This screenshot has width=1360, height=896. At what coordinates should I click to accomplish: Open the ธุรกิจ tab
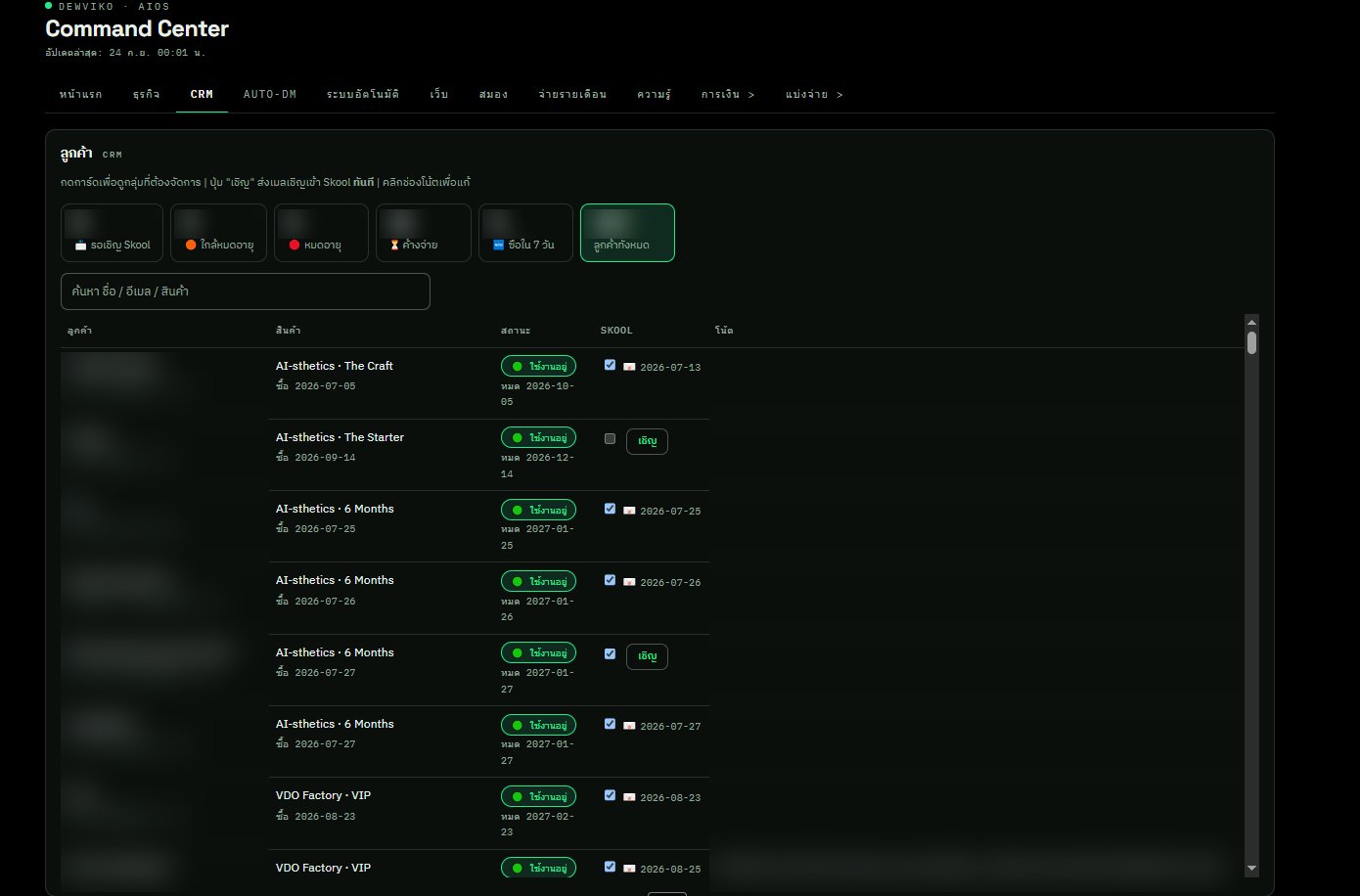tap(147, 95)
